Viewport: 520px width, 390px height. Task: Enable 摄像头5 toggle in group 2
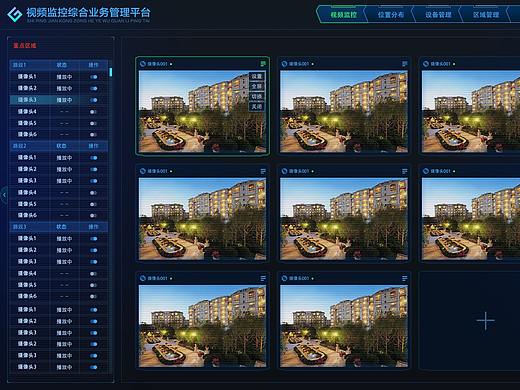tap(93, 204)
